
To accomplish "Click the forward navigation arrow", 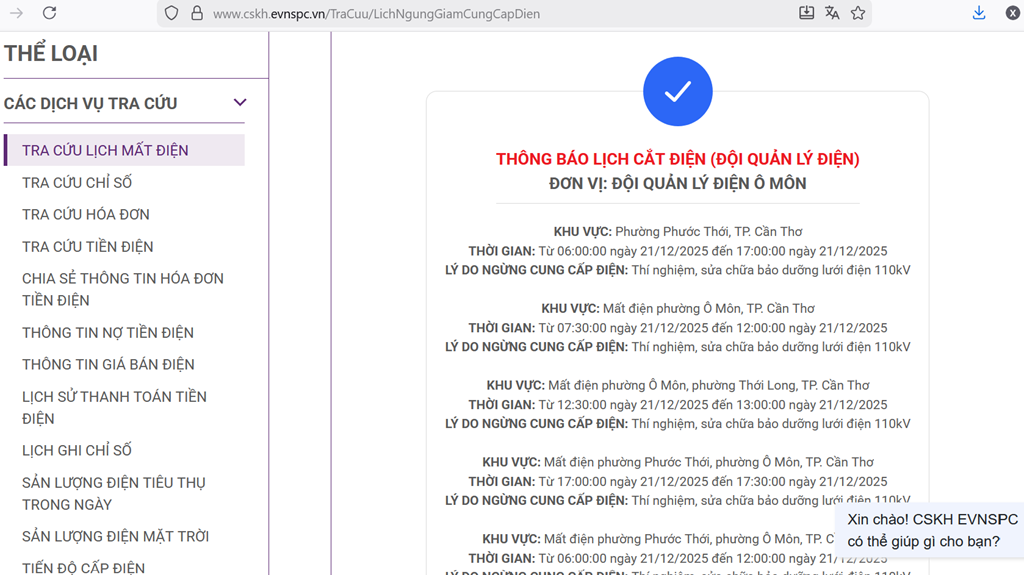I will (16, 13).
